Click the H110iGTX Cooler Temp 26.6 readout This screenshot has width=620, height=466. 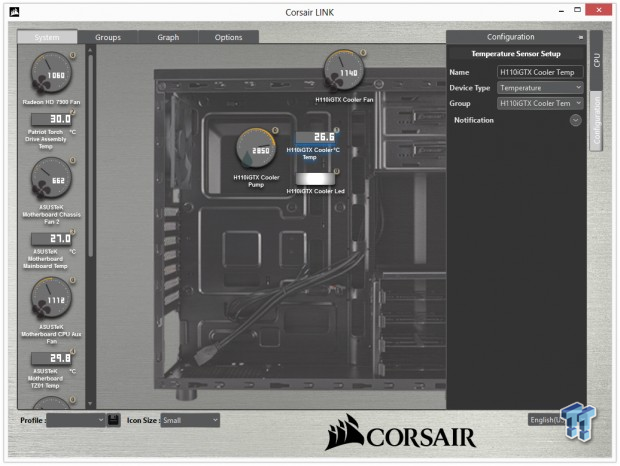316,137
